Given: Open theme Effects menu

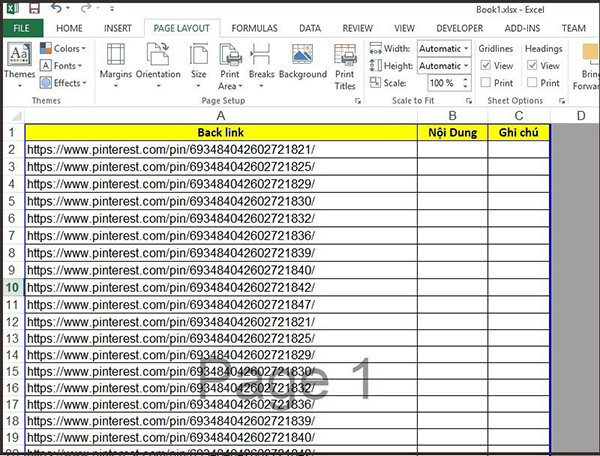Looking at the screenshot, I should [64, 83].
